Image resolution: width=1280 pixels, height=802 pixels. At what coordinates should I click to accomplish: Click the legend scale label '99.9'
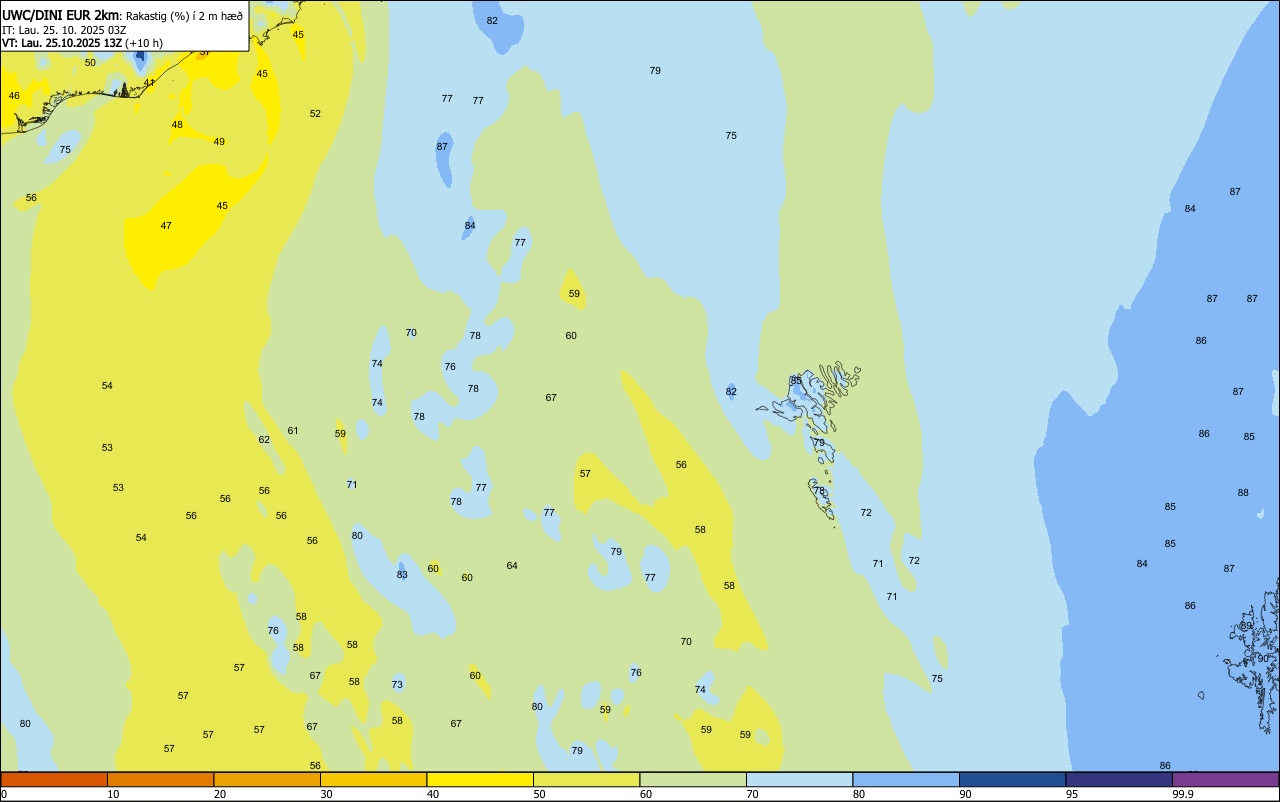point(1183,794)
